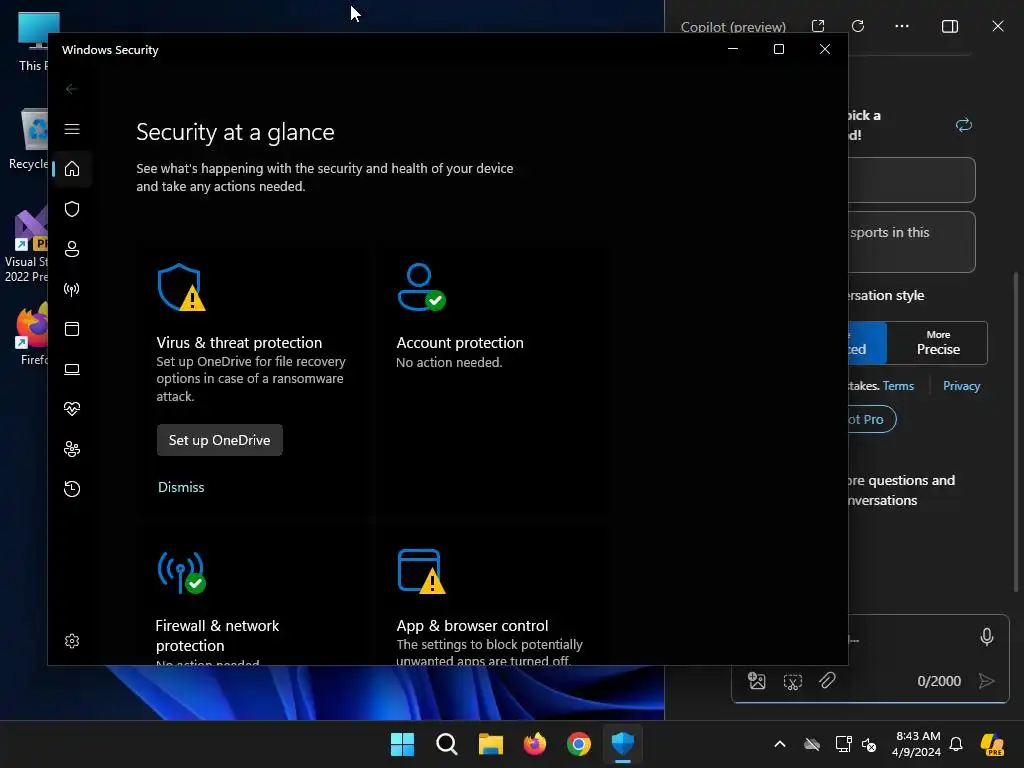The height and width of the screenshot is (768, 1024).
Task: Open the Virus & threat protection heading
Action: click(x=239, y=343)
